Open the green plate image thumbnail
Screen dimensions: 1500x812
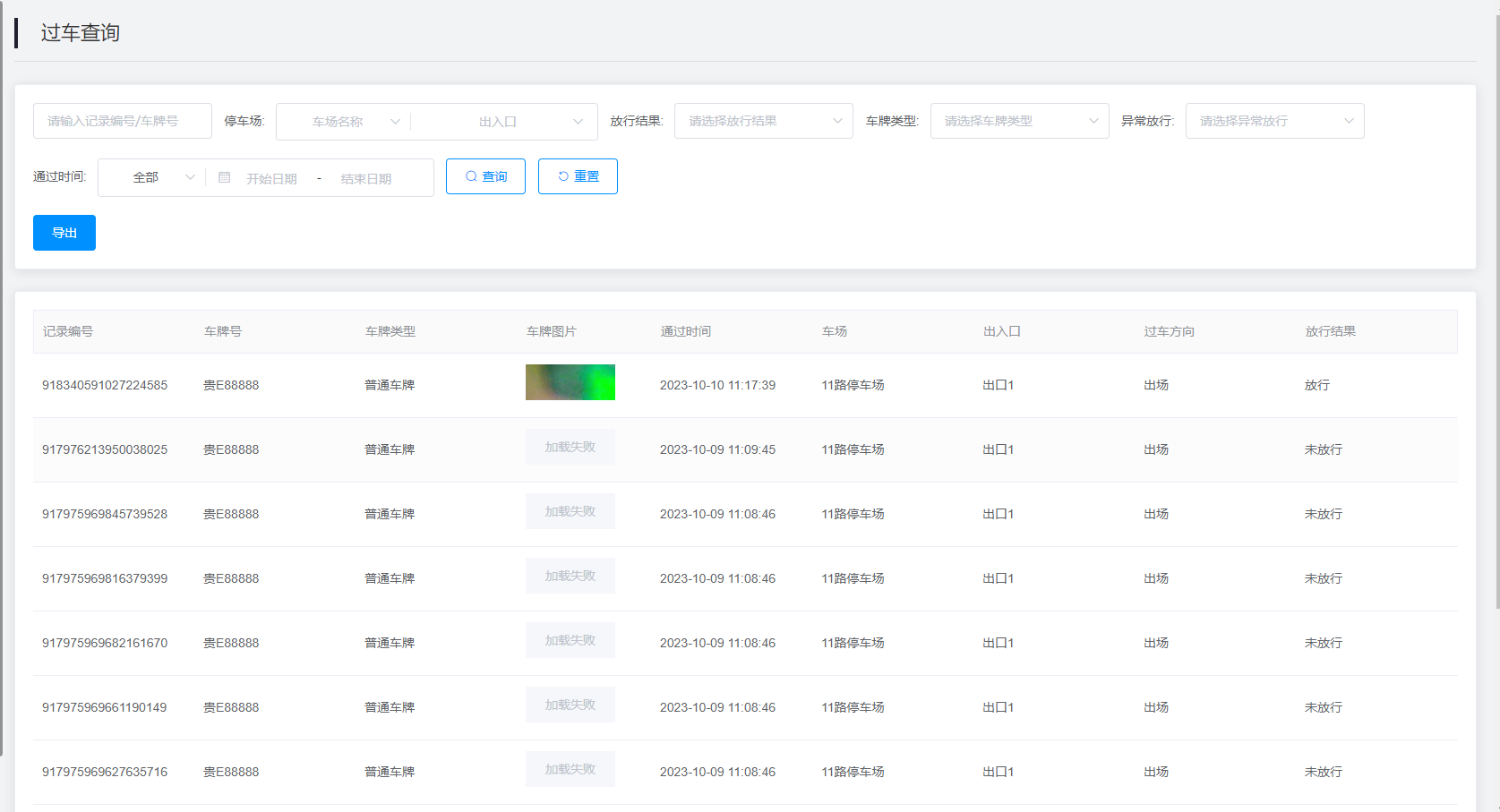pos(570,382)
